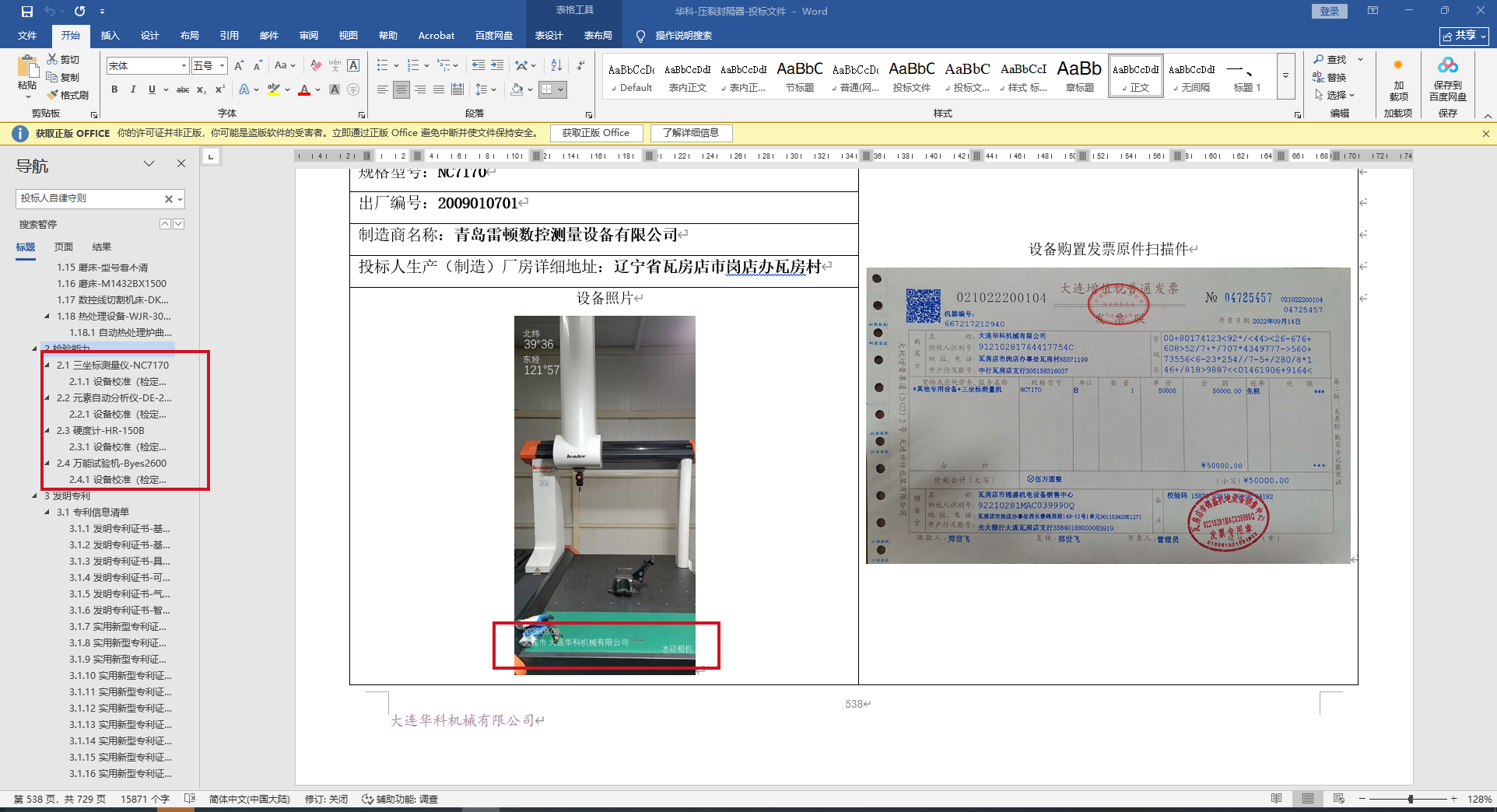
Task: Click the navigation search box
Action: [89, 198]
